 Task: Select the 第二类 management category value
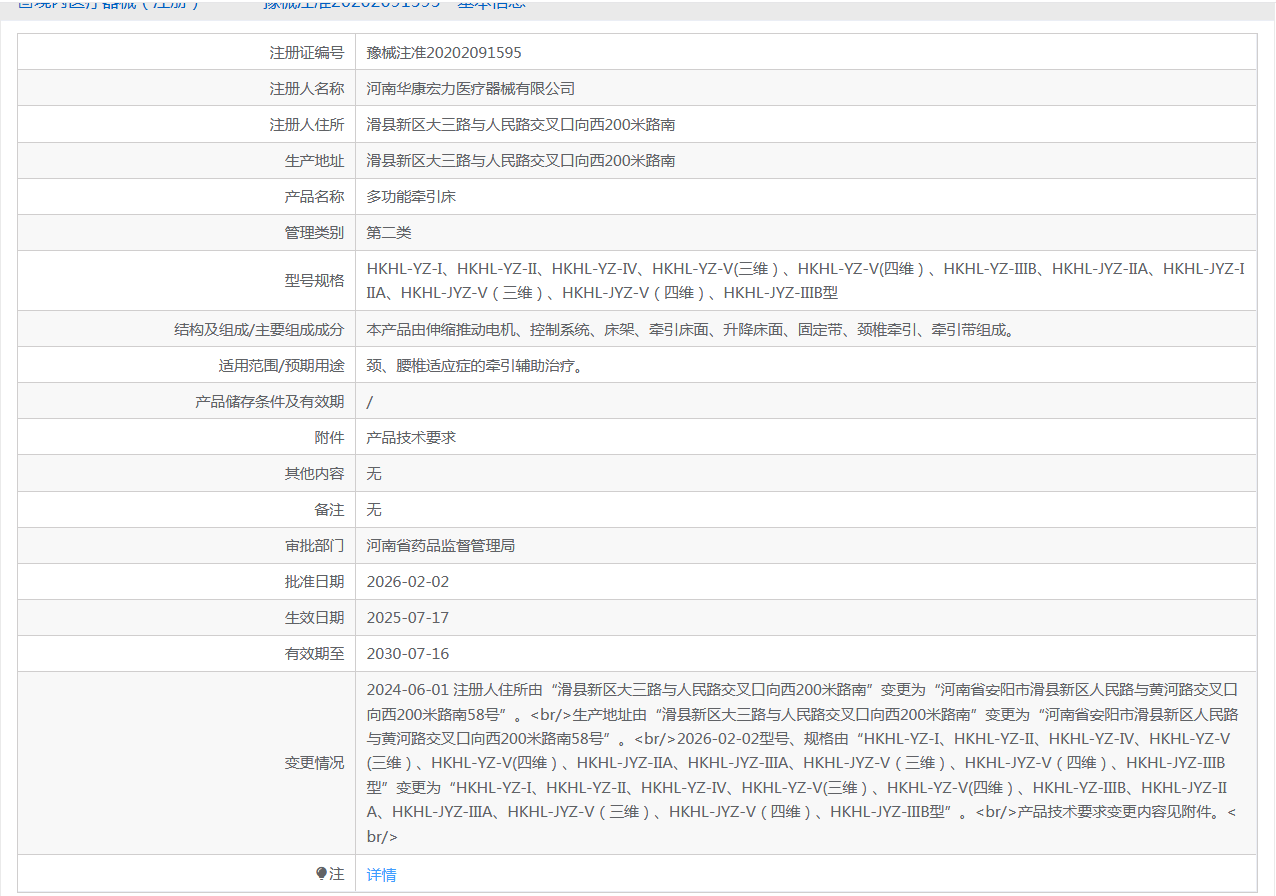(x=389, y=233)
